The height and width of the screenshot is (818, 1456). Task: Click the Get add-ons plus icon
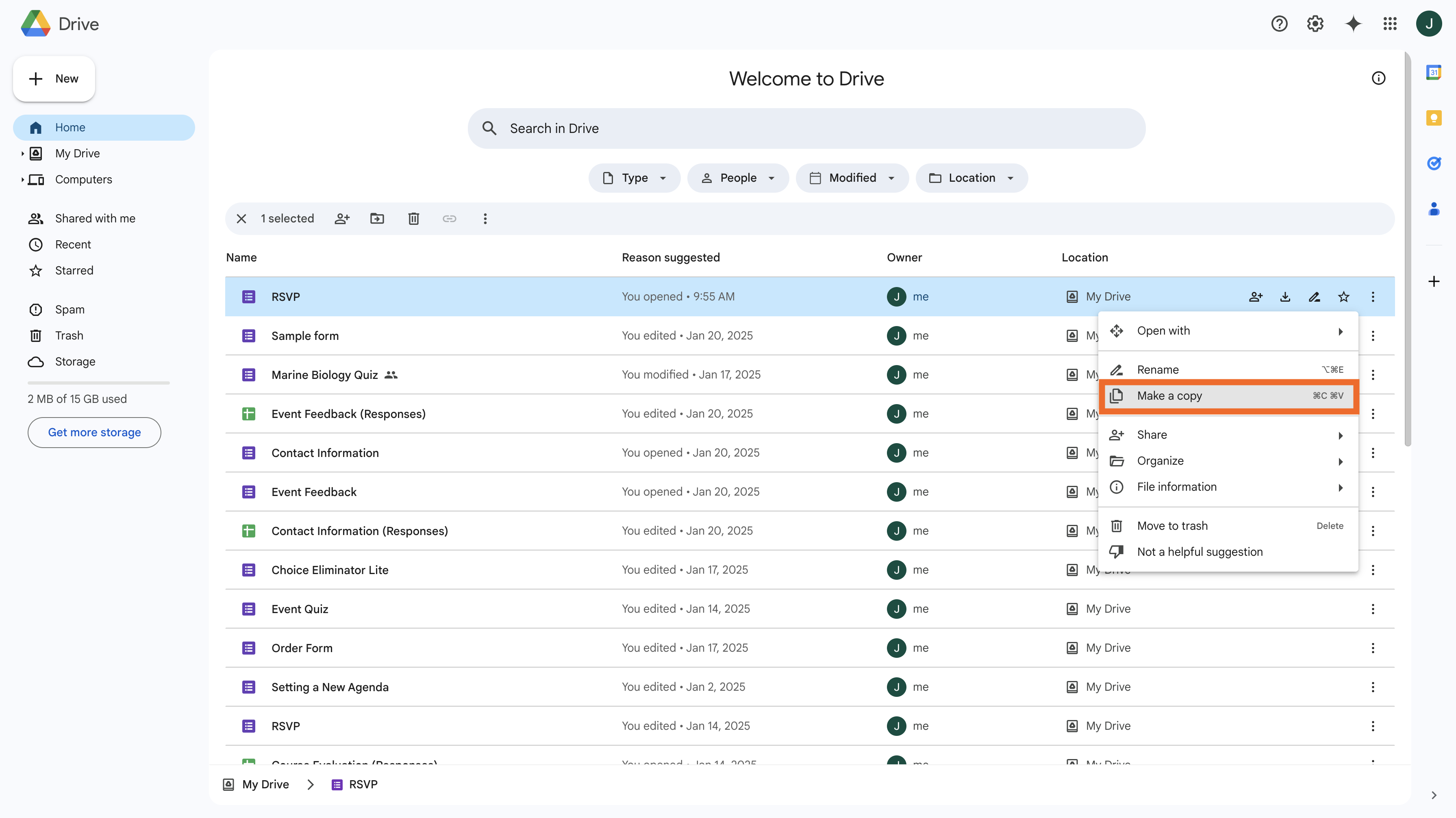point(1434,281)
